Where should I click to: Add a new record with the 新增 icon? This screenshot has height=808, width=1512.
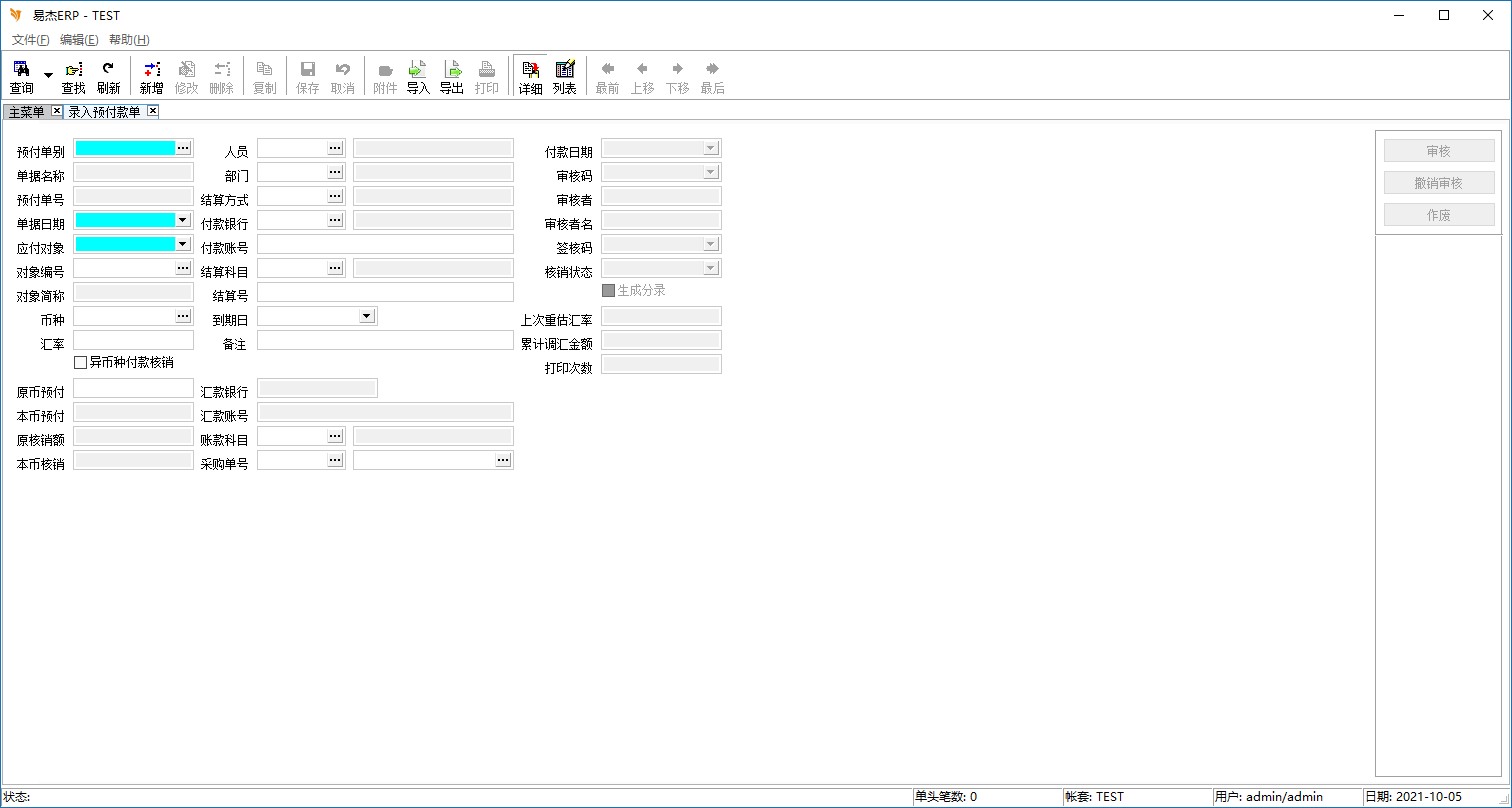pyautogui.click(x=151, y=76)
